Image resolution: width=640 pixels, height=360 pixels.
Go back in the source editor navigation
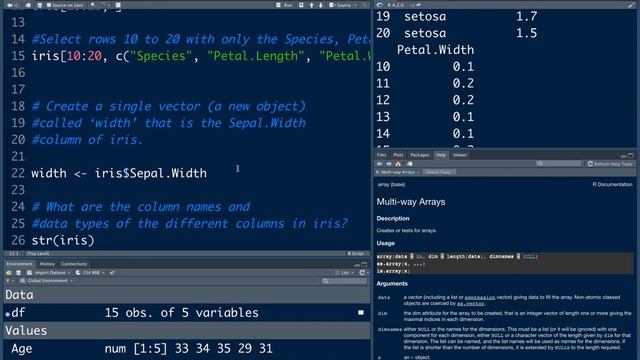click(10, 5)
